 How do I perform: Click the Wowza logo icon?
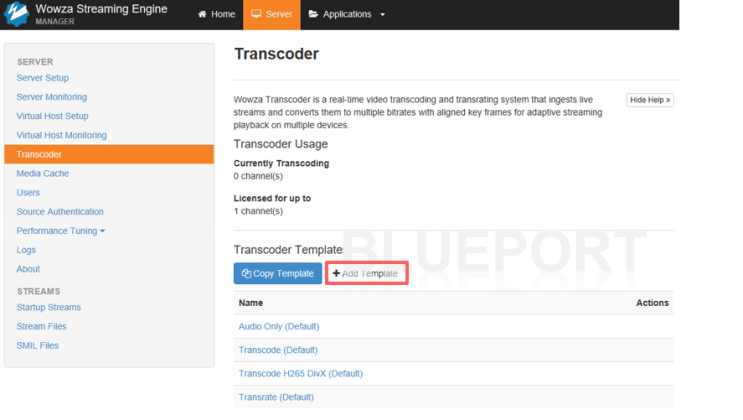click(17, 14)
